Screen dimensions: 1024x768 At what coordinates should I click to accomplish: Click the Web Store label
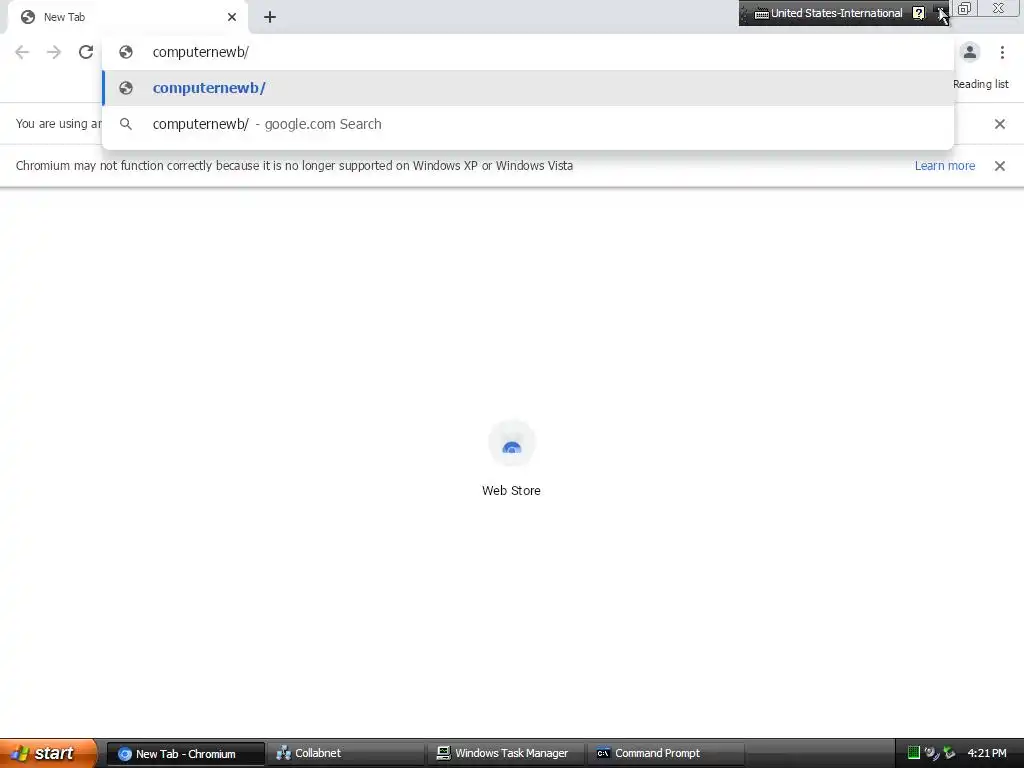coord(511,490)
